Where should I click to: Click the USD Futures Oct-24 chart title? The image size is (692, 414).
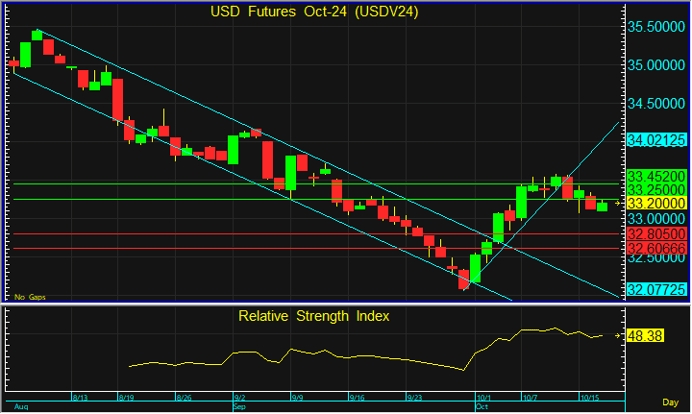point(314,12)
